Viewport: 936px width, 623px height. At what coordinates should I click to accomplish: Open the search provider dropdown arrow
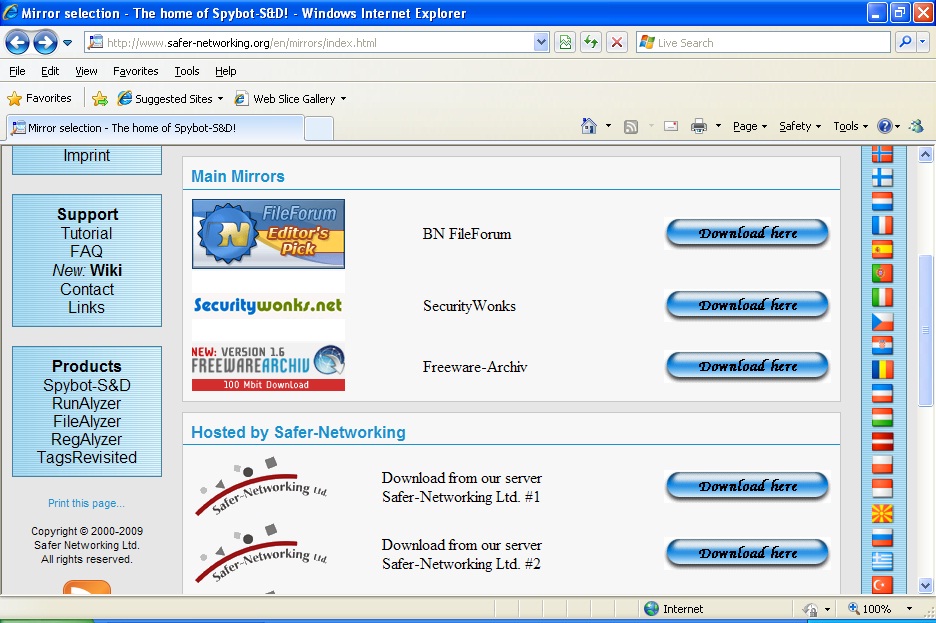point(923,42)
